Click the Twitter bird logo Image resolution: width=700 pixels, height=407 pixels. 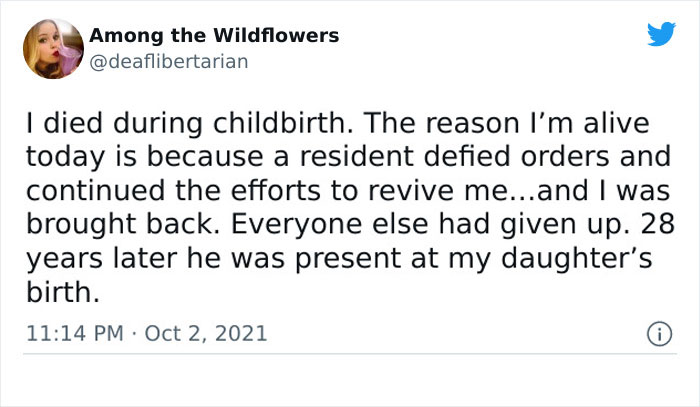click(661, 35)
